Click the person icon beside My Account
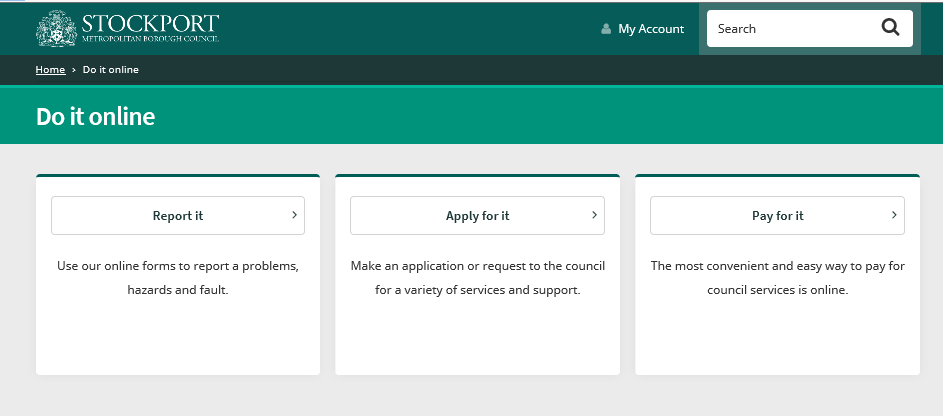 (x=606, y=29)
